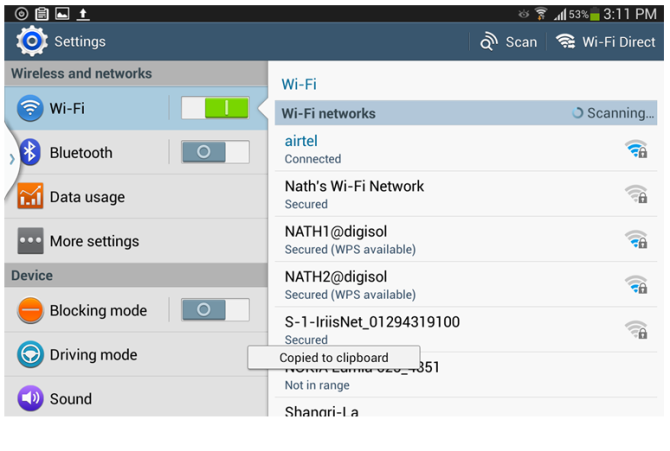Tap NATH2@digisol signal lock icon
The height and width of the screenshot is (451, 670).
636,284
